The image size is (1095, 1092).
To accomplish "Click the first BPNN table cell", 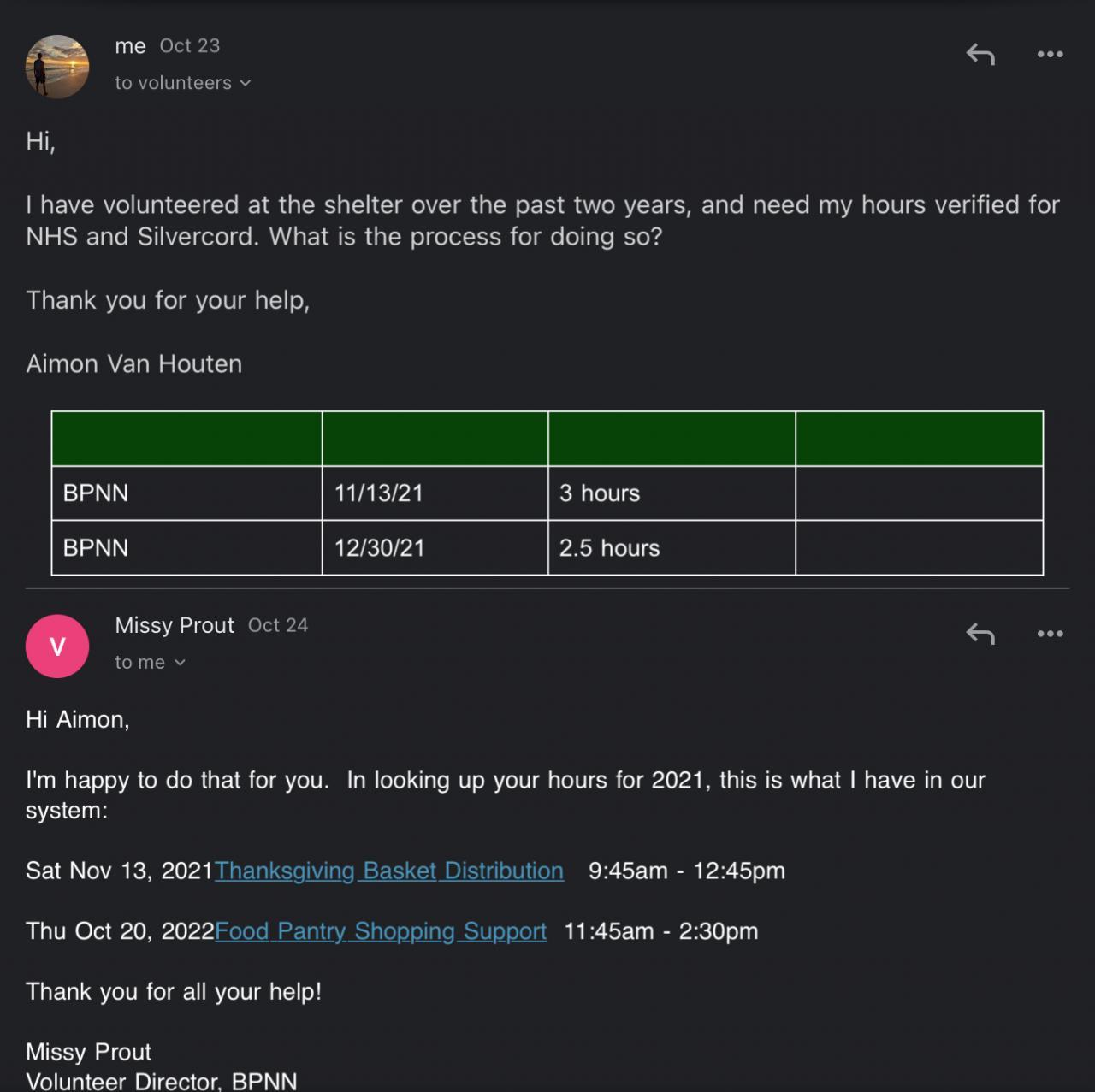I will point(186,493).
